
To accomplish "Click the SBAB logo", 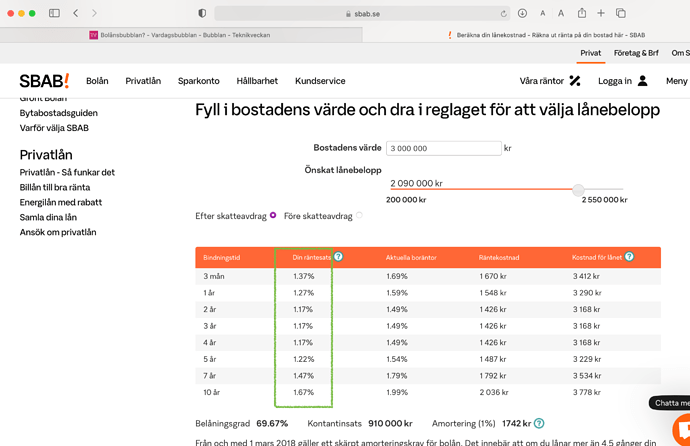I will 44,81.
